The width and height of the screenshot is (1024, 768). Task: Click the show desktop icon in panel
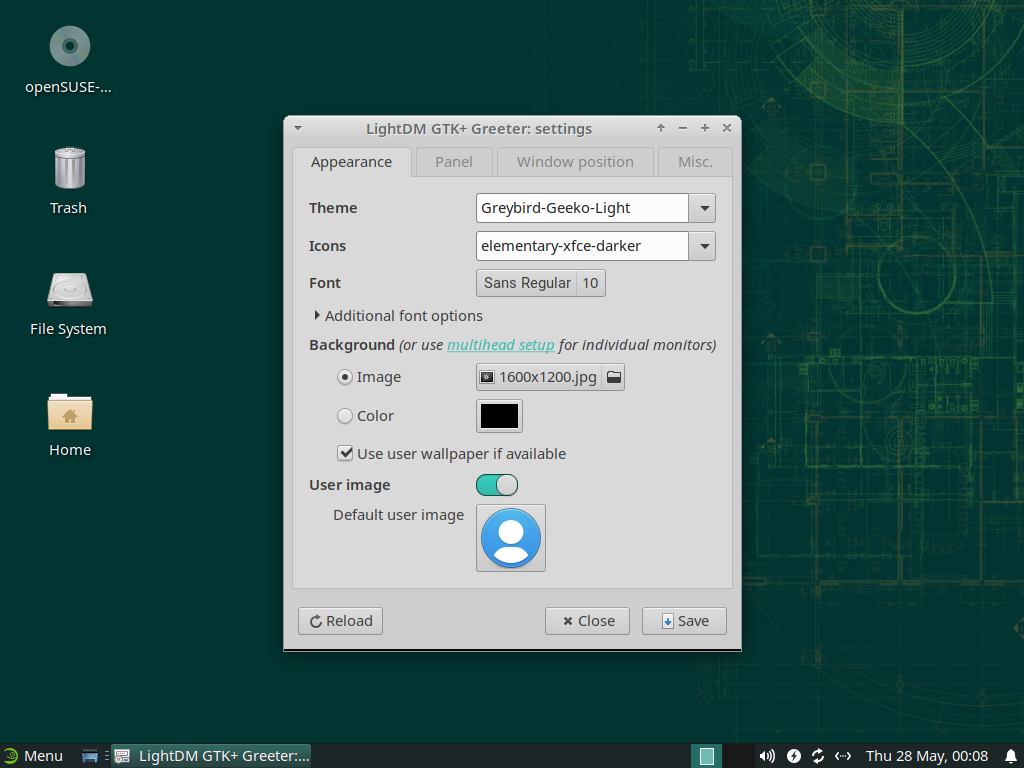click(89, 756)
